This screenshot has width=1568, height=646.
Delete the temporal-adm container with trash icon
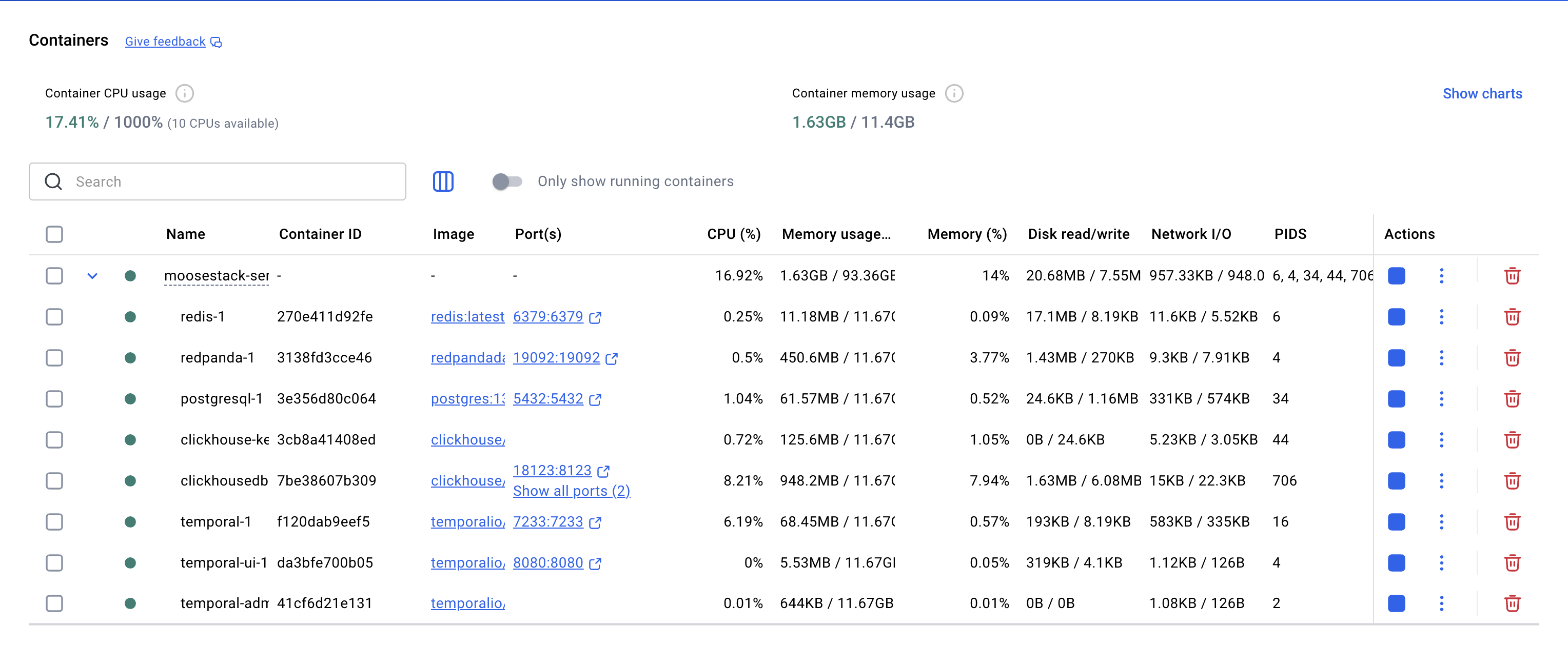click(x=1513, y=603)
